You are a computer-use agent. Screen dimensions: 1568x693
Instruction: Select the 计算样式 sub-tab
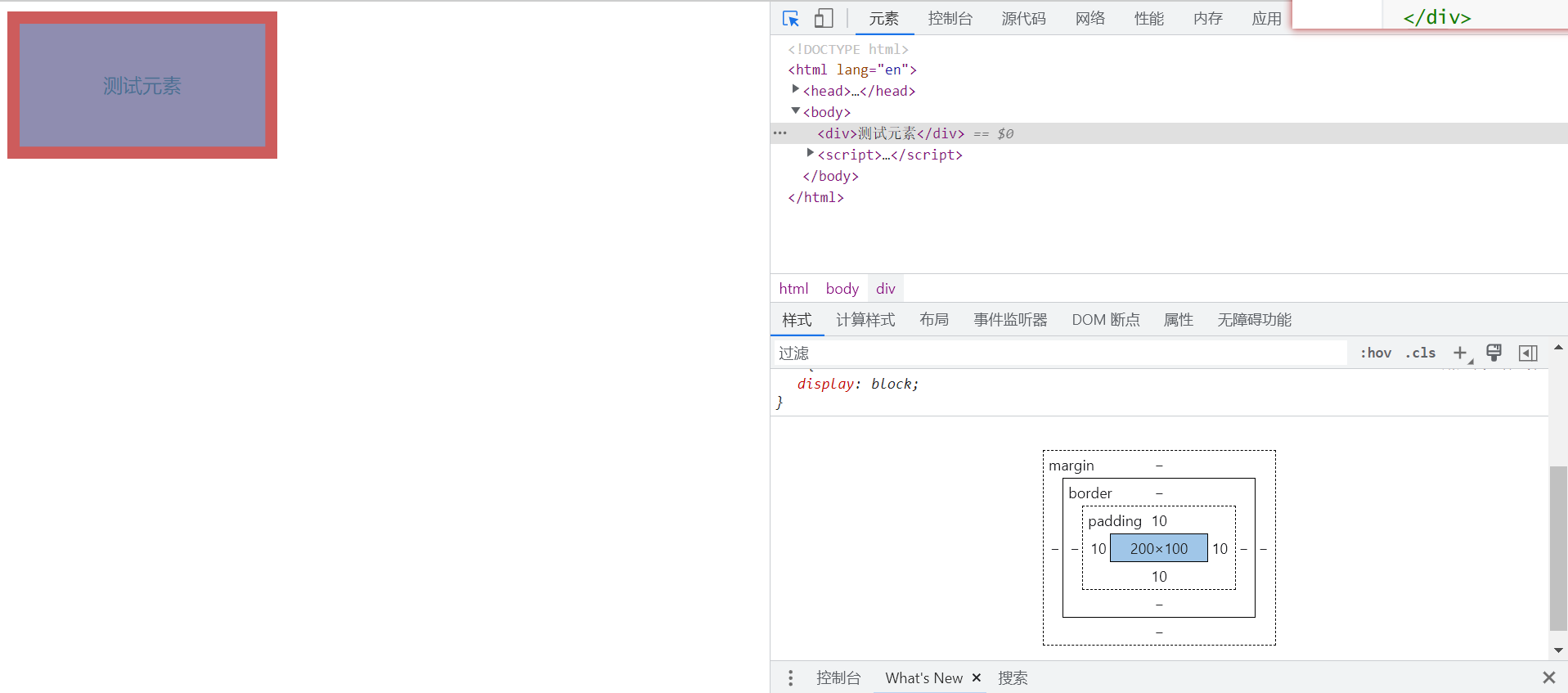865,320
